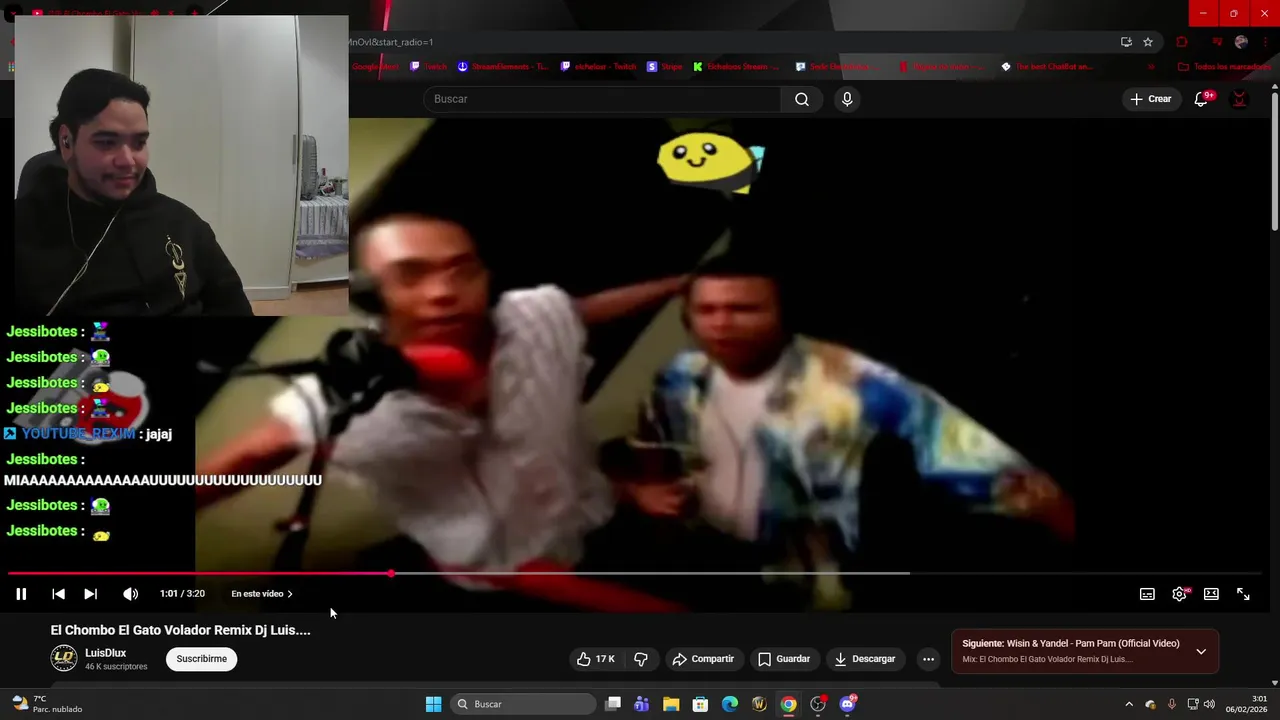Open the Crear create menu
Screen dimensions: 1280x720
[1151, 99]
